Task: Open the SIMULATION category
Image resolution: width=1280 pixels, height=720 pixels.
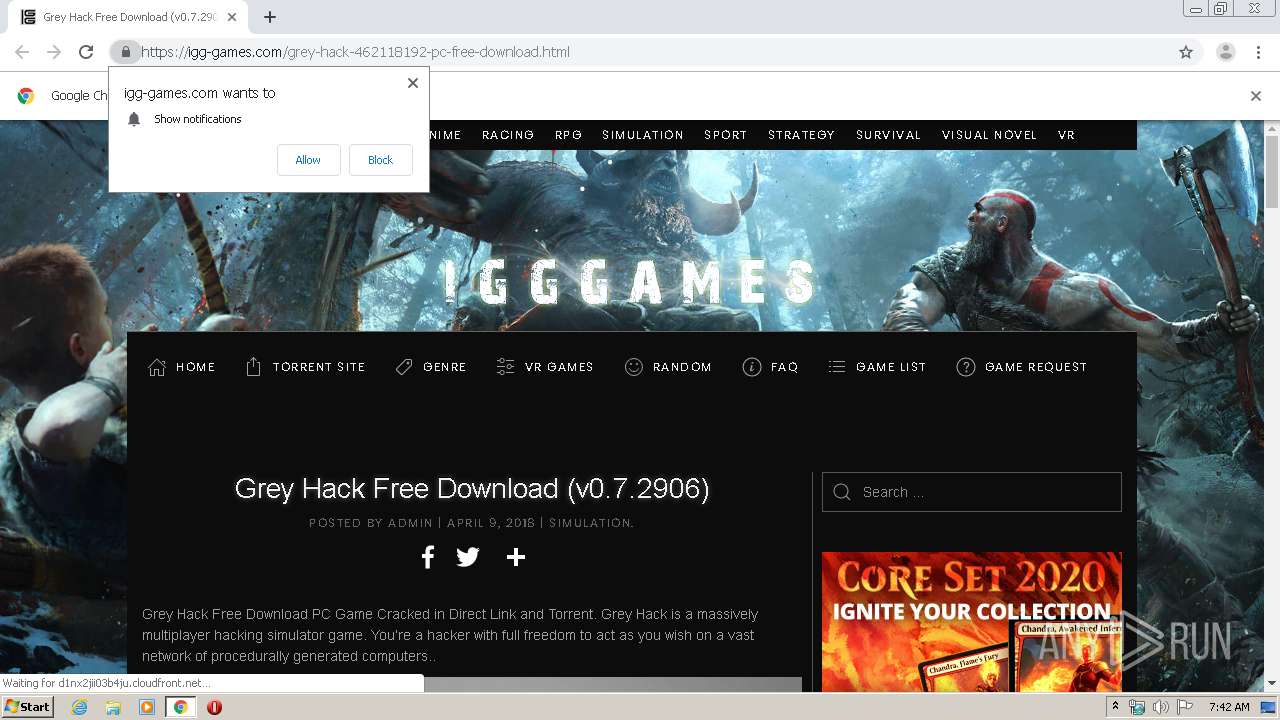Action: click(x=643, y=135)
